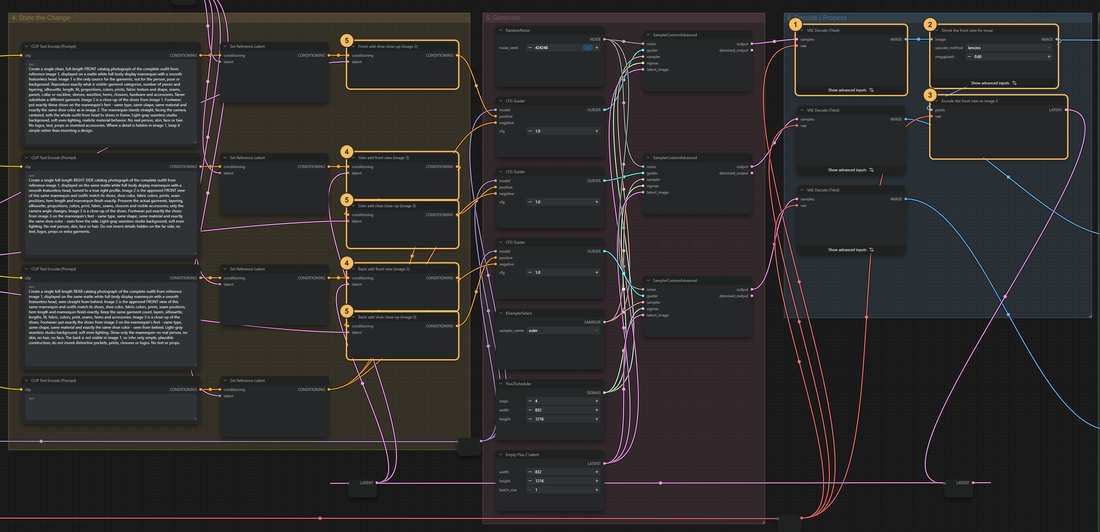
Task: Collapse the Empty Flux 2 Latent node
Action: coord(502,455)
